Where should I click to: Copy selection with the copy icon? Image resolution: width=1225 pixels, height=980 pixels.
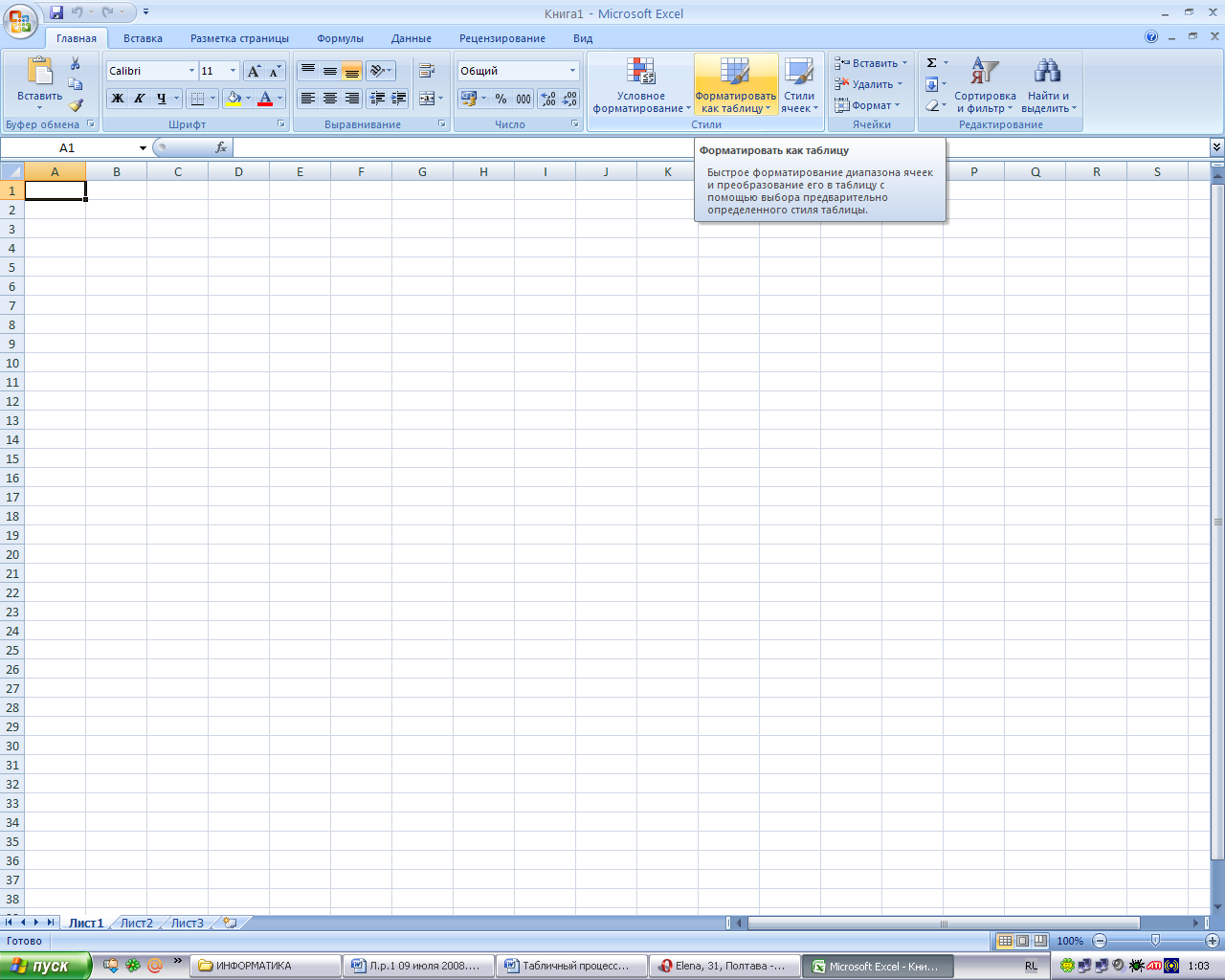76,84
